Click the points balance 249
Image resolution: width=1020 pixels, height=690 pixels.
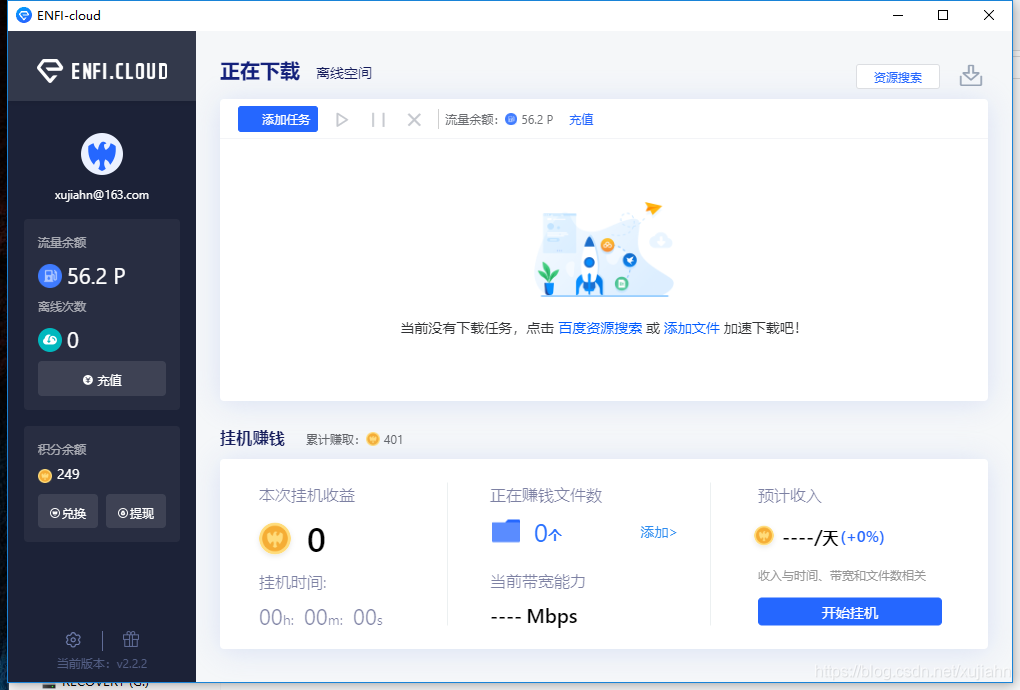[68, 475]
